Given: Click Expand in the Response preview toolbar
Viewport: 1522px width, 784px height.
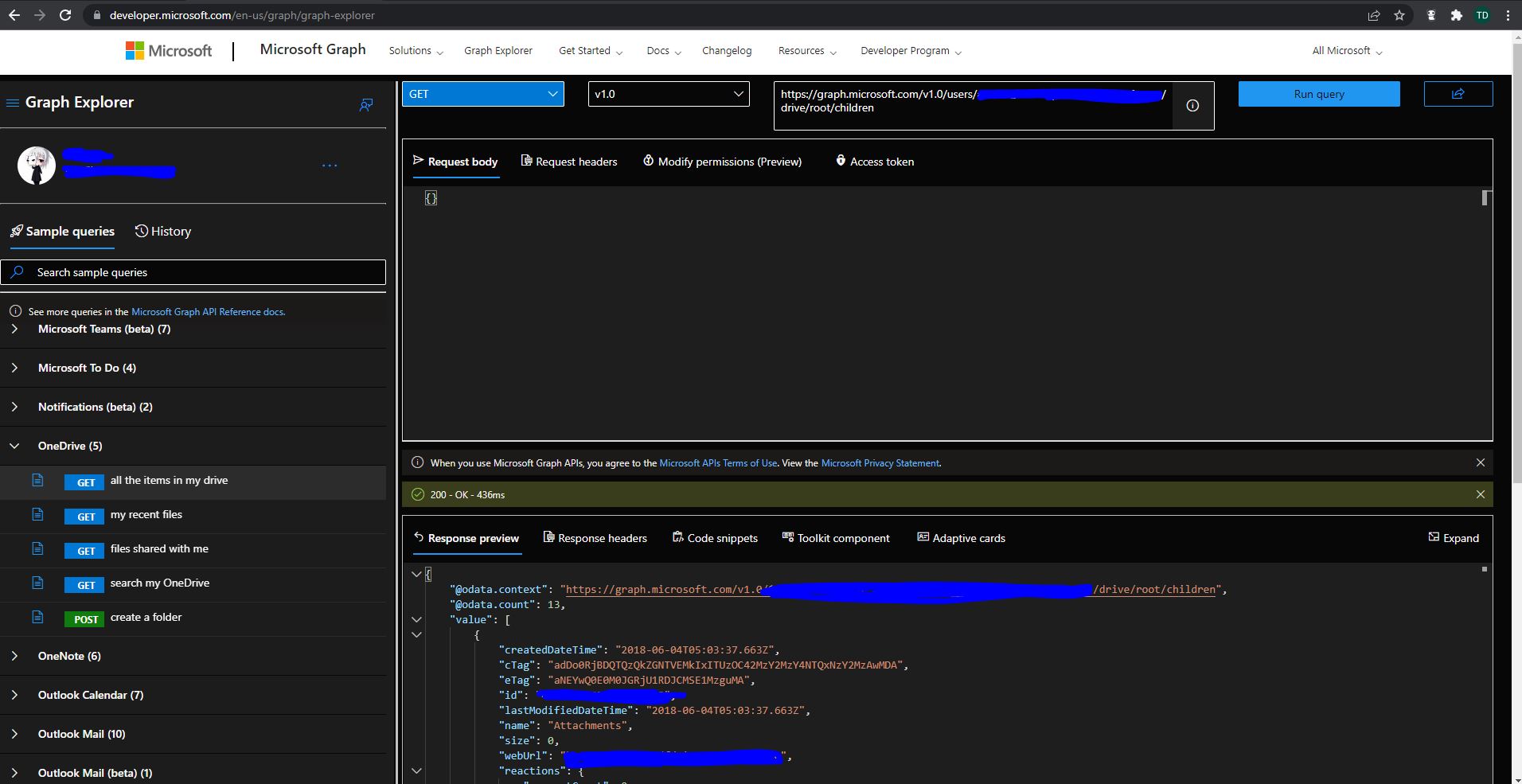Looking at the screenshot, I should tap(1454, 537).
